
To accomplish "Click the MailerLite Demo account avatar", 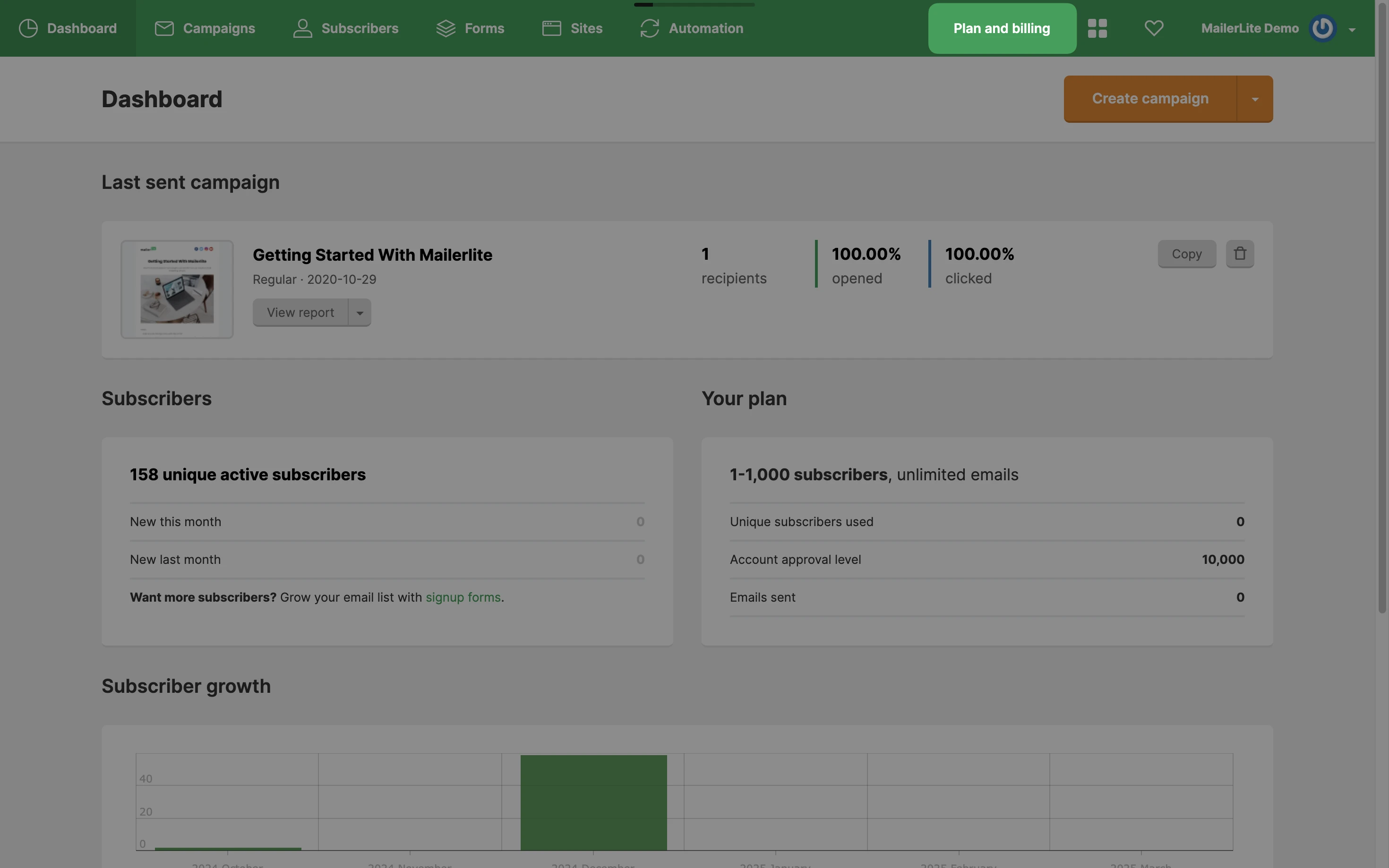I will click(1322, 28).
